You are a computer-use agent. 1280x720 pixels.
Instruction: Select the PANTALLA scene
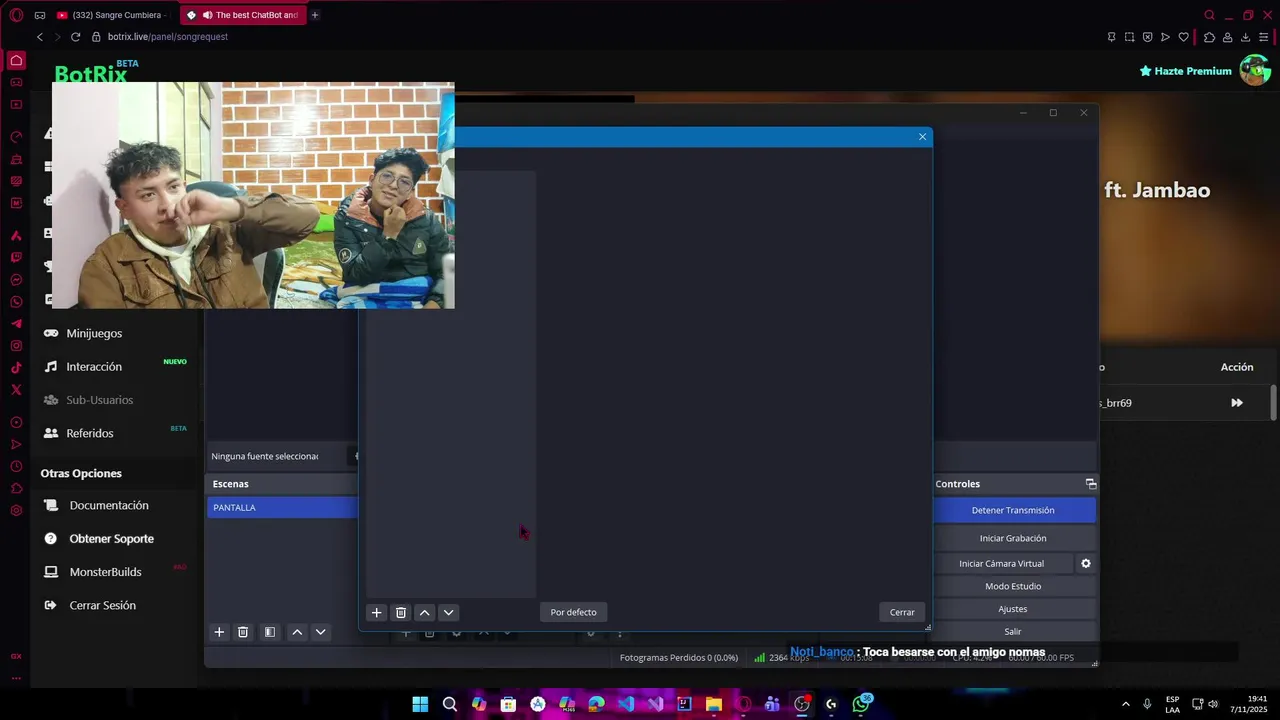(282, 507)
